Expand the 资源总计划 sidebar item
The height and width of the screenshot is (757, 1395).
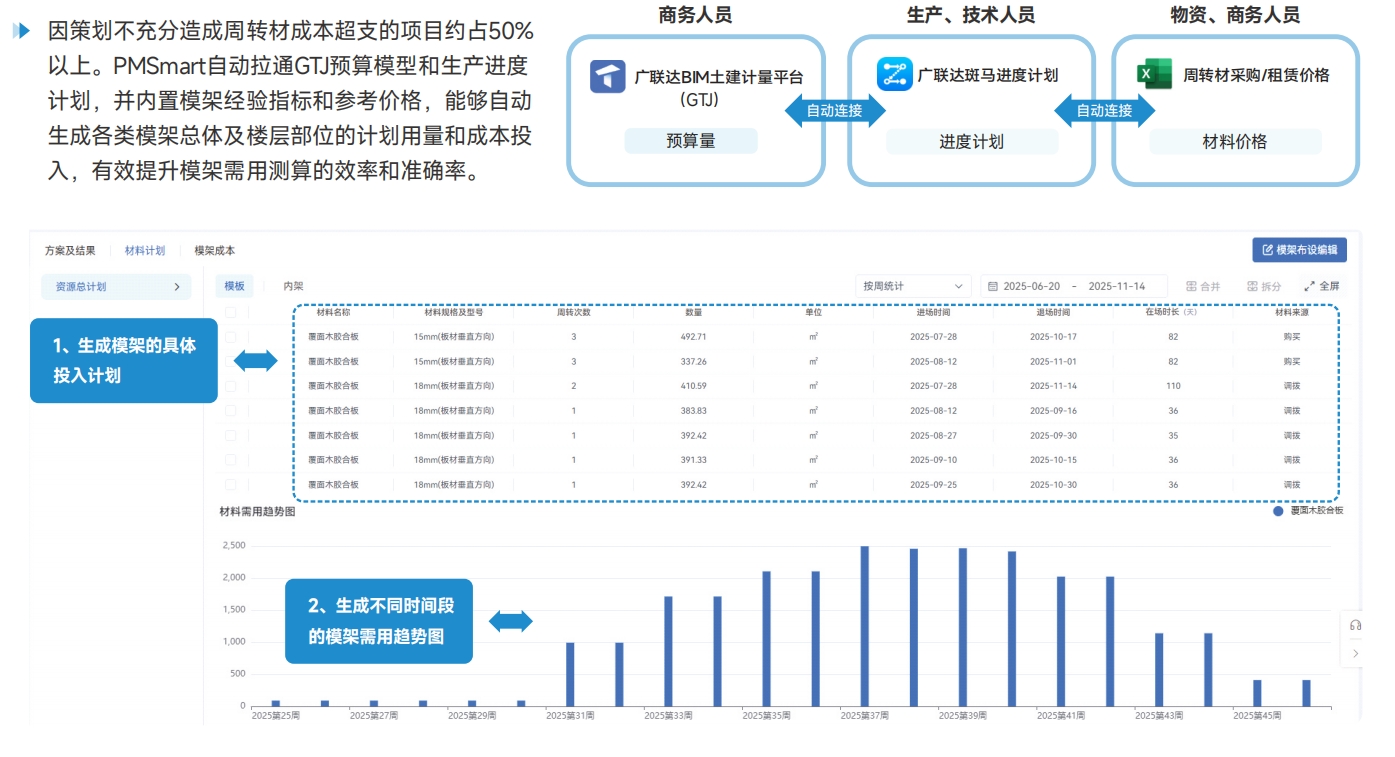pyautogui.click(x=117, y=287)
